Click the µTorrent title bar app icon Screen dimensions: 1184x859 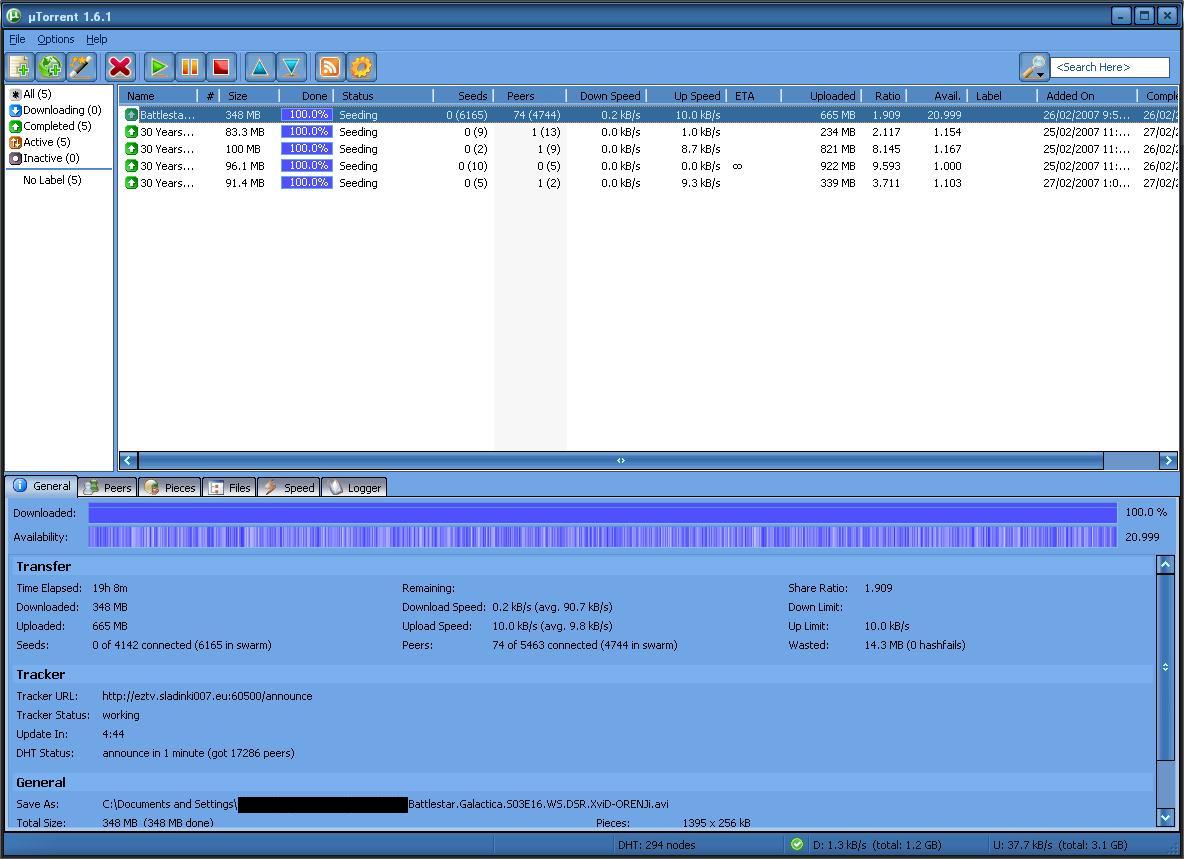(x=14, y=15)
